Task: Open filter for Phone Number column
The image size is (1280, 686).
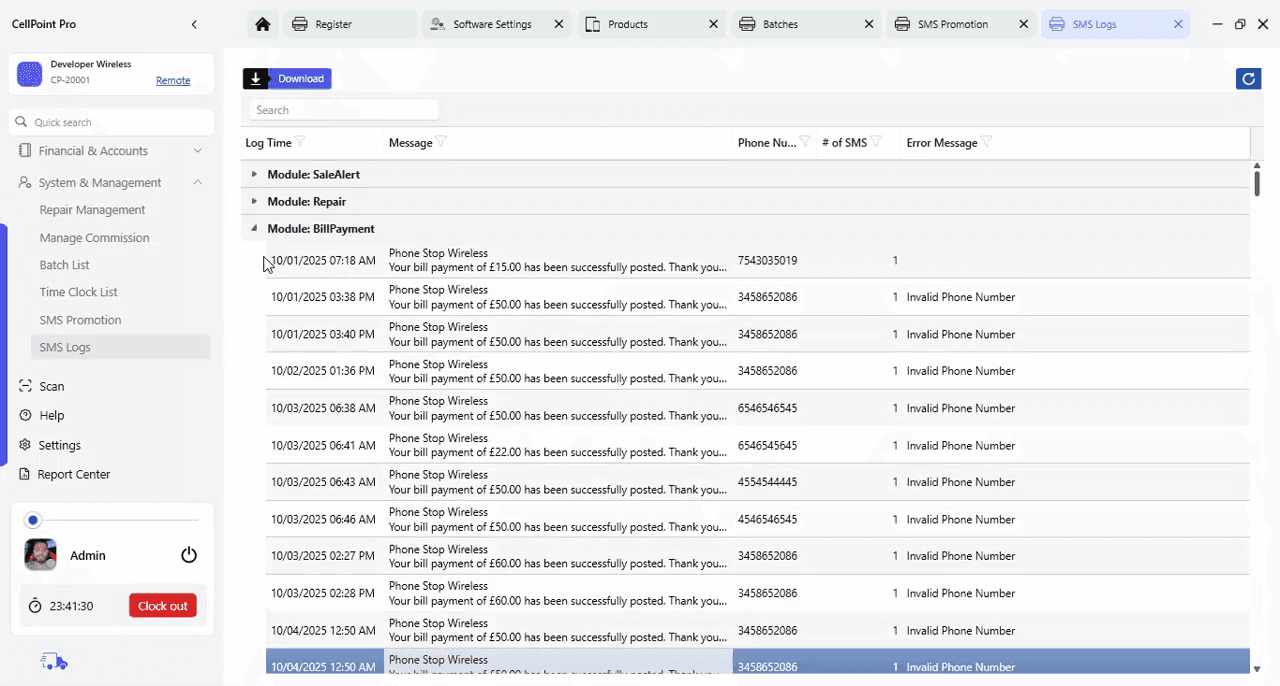Action: point(805,142)
